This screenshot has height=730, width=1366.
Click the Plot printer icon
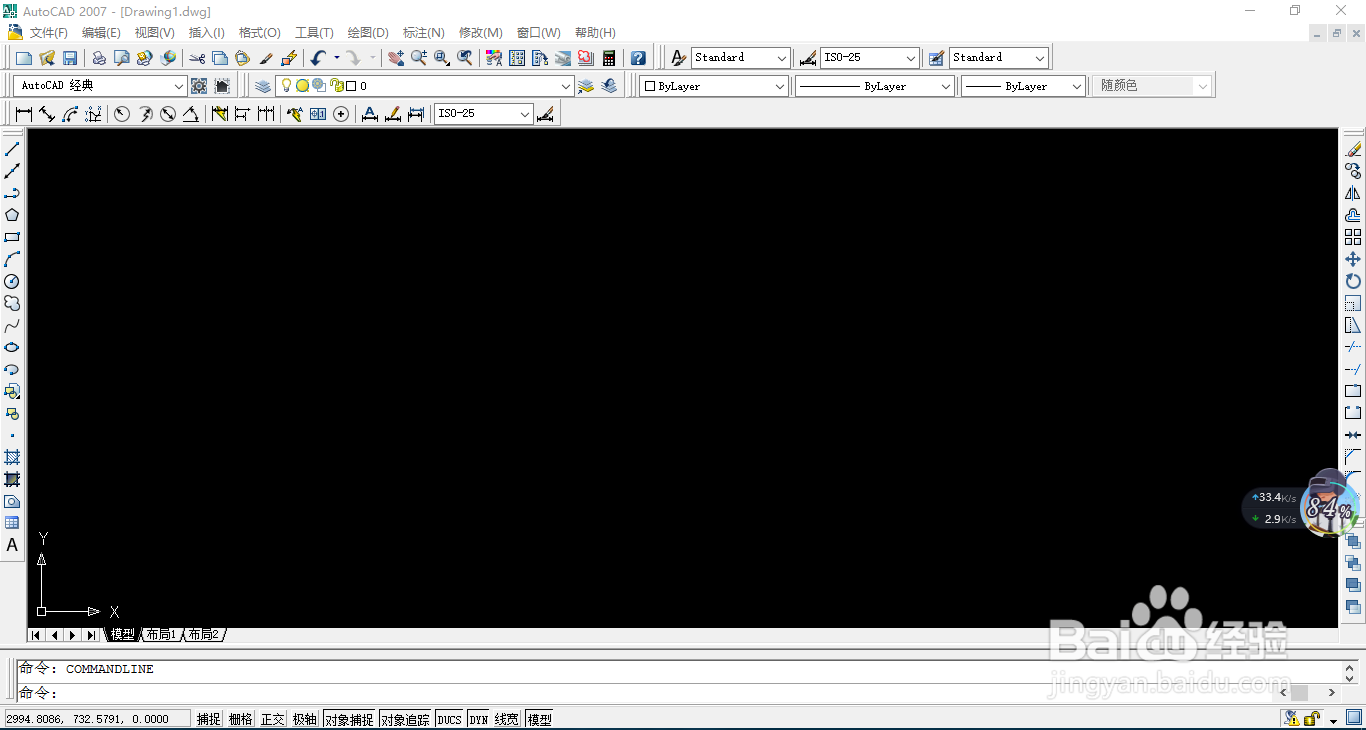[99, 58]
